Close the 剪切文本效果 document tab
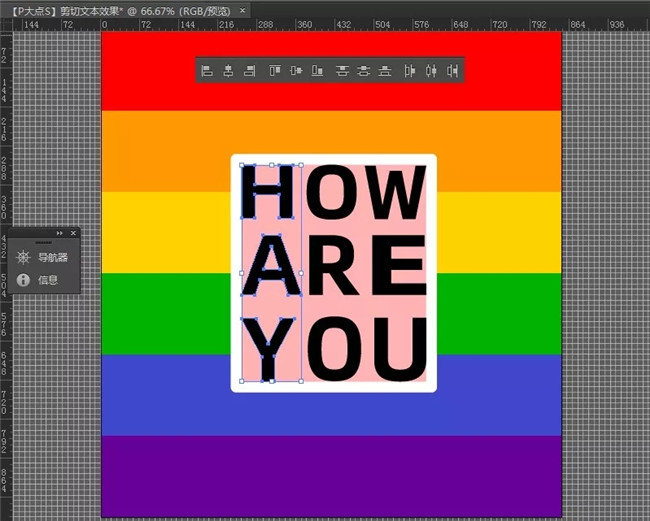The width and height of the screenshot is (650, 521). (242, 9)
